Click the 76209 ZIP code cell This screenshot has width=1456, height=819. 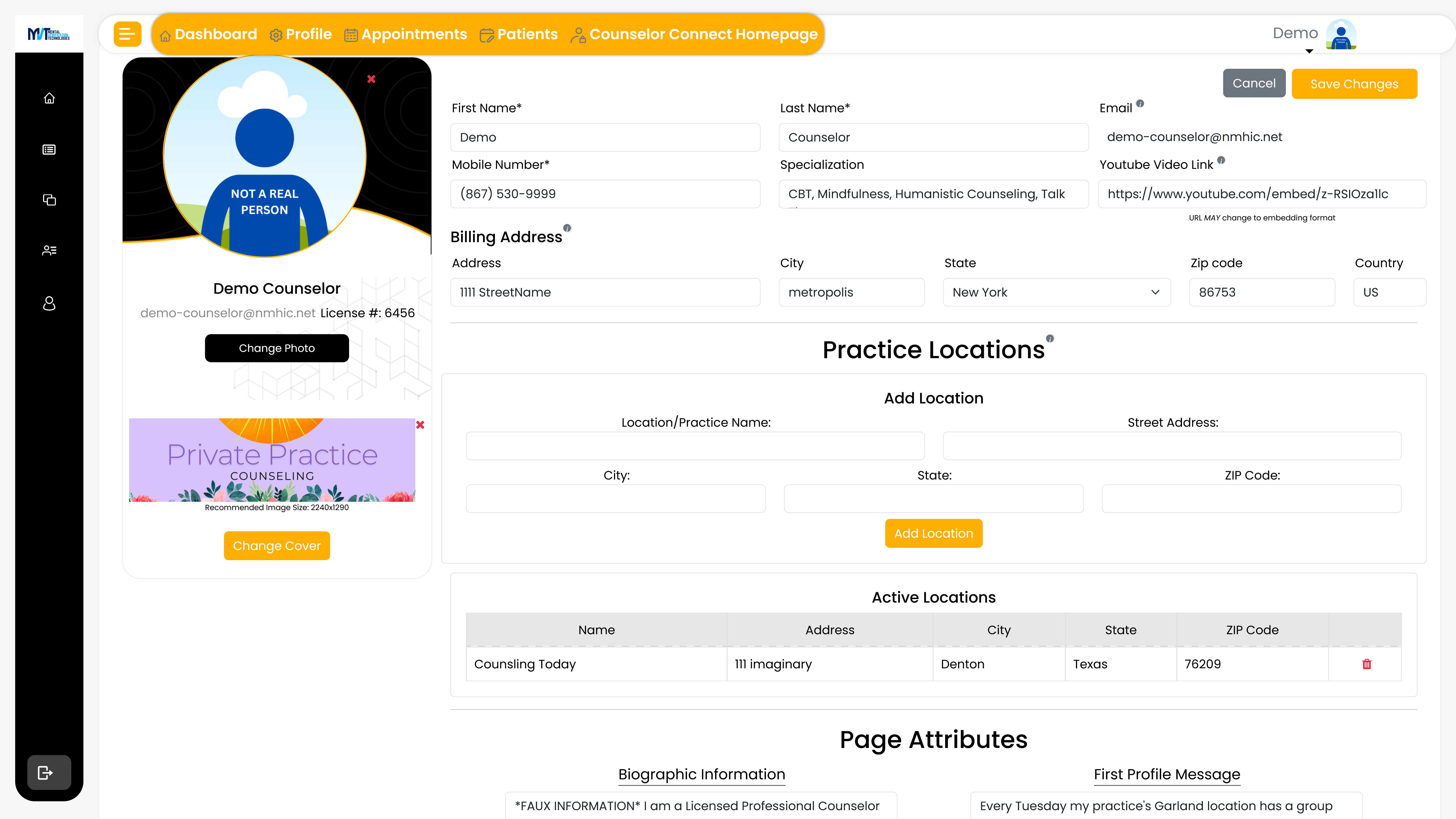[1252, 664]
